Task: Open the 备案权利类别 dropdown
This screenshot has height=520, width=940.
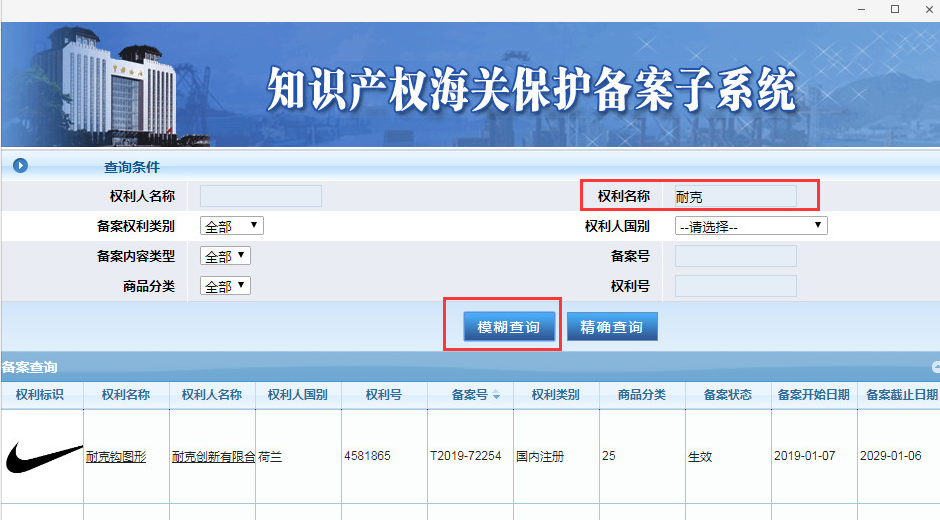Action: pyautogui.click(x=232, y=226)
